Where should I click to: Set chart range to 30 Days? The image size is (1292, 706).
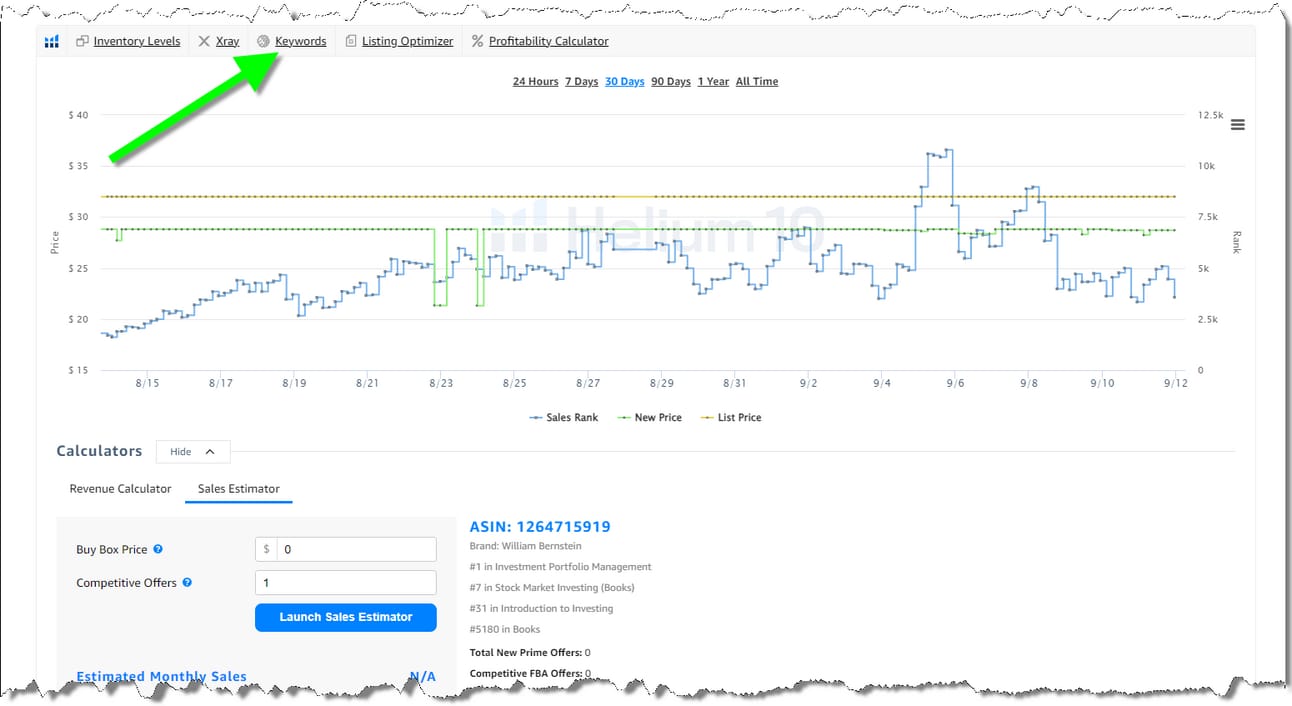click(624, 81)
